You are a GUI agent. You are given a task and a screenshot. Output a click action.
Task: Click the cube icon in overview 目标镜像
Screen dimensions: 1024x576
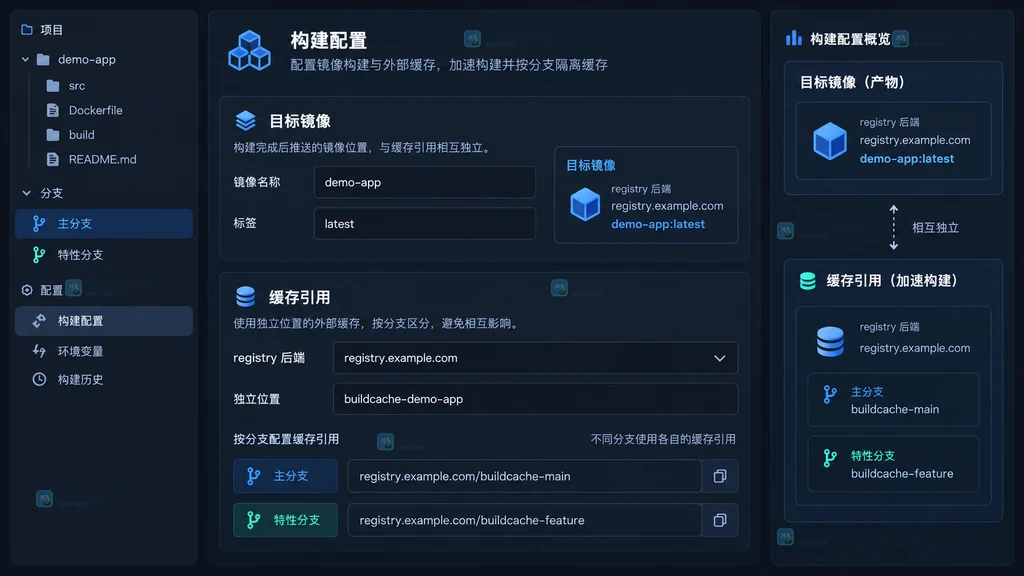pos(830,141)
